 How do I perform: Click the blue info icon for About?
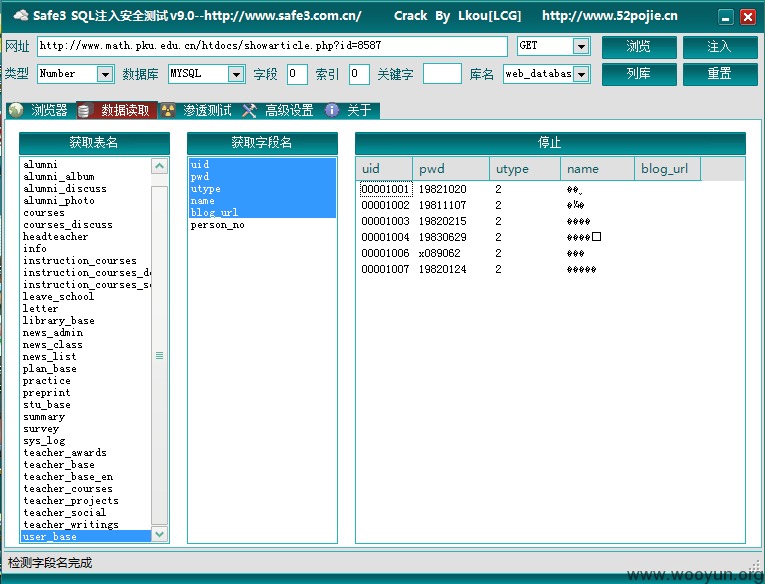pyautogui.click(x=332, y=110)
